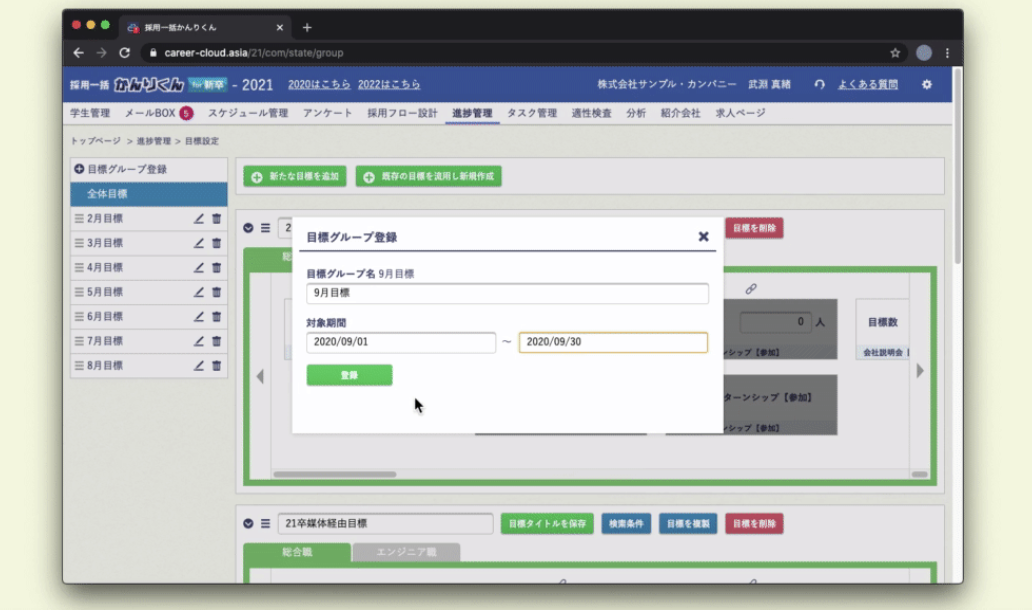
Task: Click 新たな目標を追加 button
Action: pyautogui.click(x=295, y=176)
